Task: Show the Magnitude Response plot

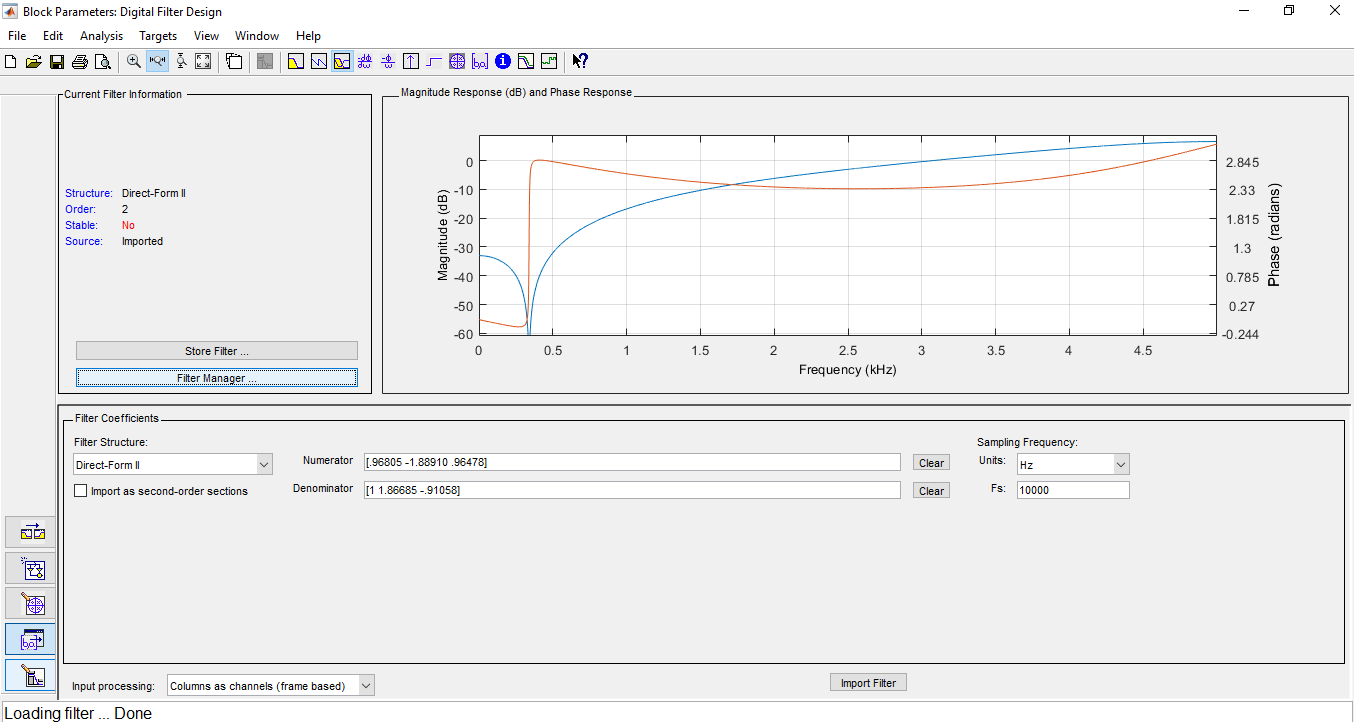Action: pyautogui.click(x=296, y=61)
